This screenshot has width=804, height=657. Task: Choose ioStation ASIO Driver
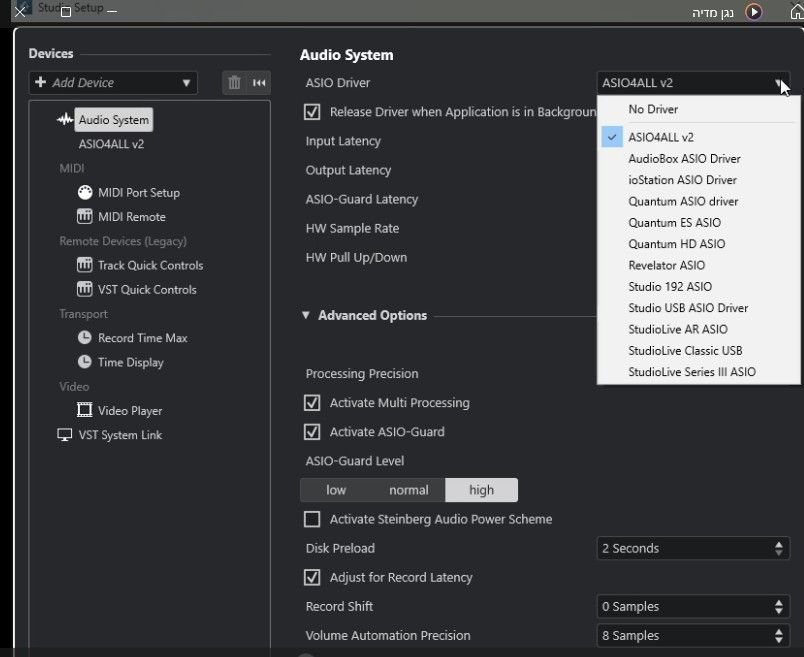click(x=699, y=180)
